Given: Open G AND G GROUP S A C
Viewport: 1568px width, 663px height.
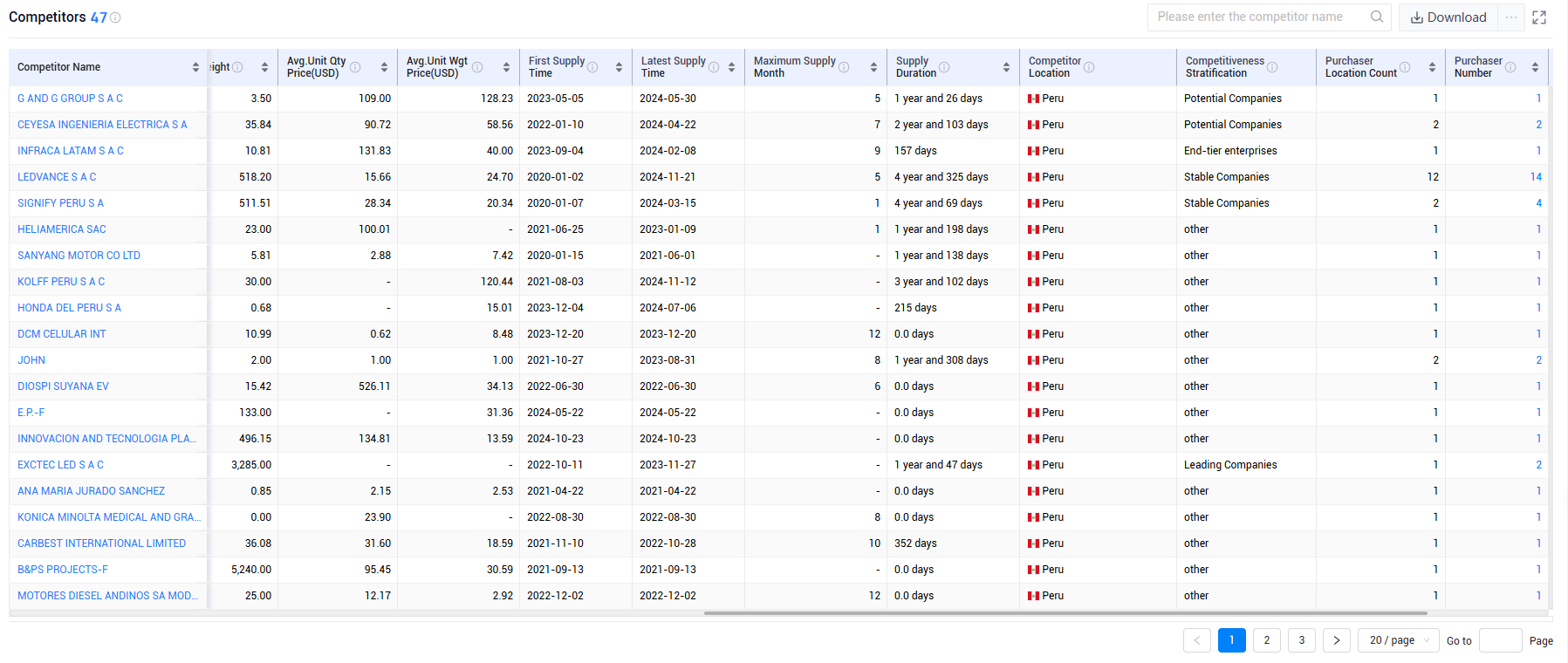Looking at the screenshot, I should [x=70, y=99].
